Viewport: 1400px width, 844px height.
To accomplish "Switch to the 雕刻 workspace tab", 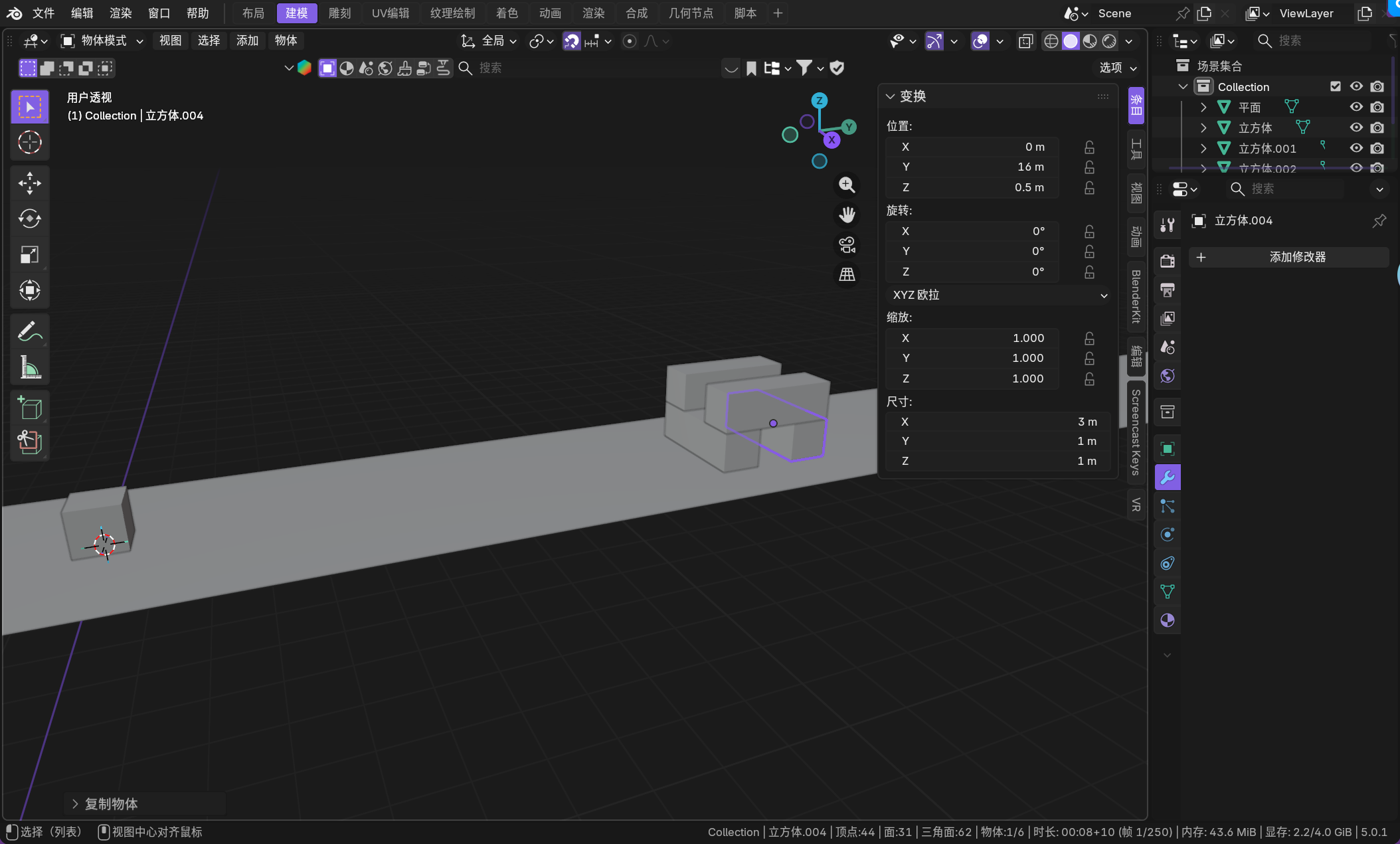I will (339, 13).
